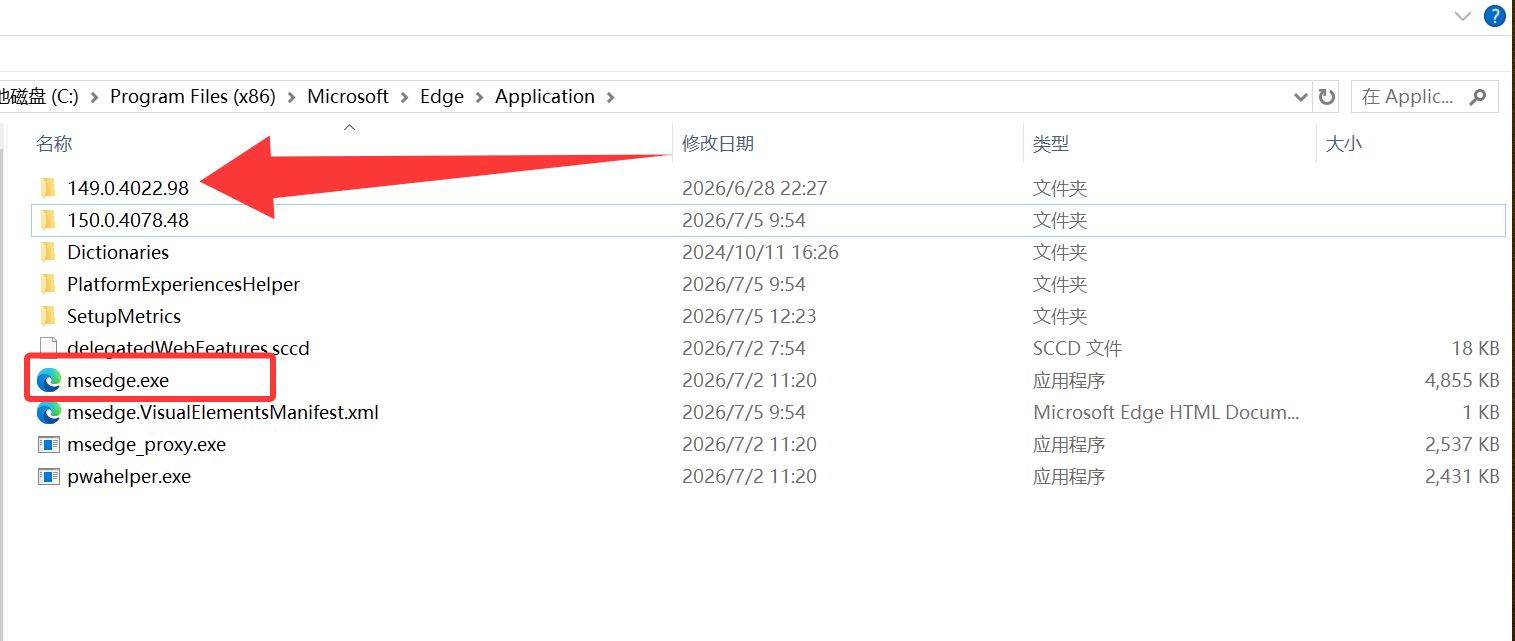Sort by the 类型 column header
Image resolution: width=1515 pixels, height=641 pixels.
1051,144
